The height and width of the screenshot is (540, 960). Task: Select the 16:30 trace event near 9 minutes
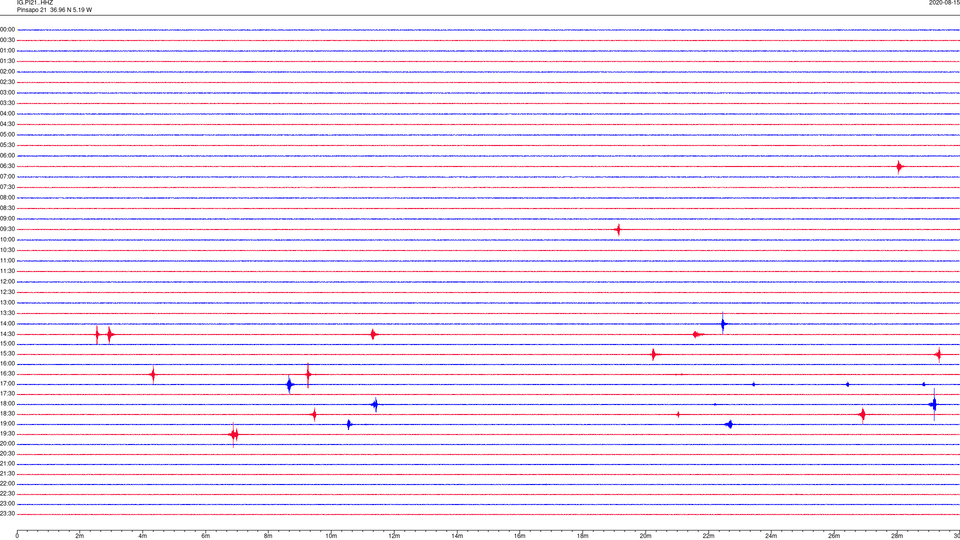coord(308,374)
